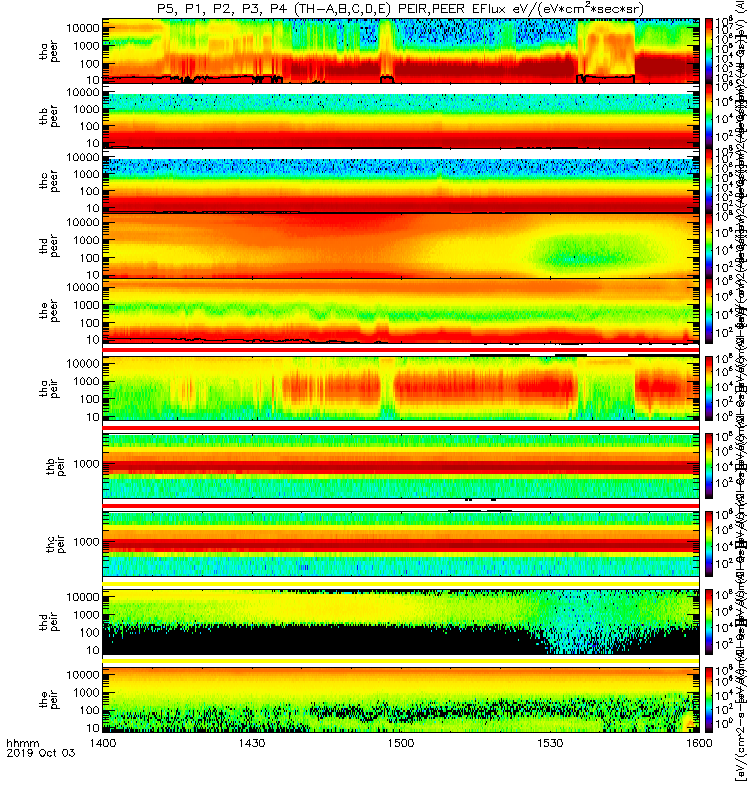Click the 'thd peir' axis label
Image resolution: width=750 pixels, height=800 pixels.
coord(49,622)
